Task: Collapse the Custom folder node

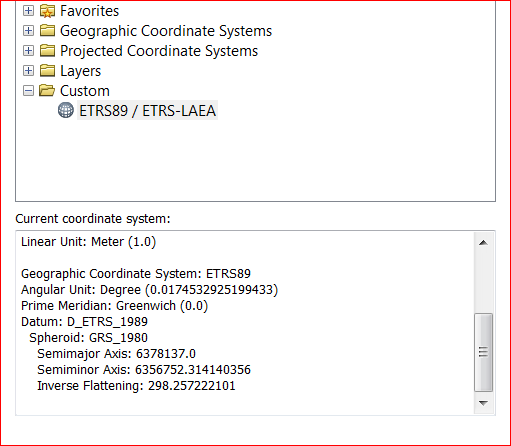Action: click(x=28, y=91)
